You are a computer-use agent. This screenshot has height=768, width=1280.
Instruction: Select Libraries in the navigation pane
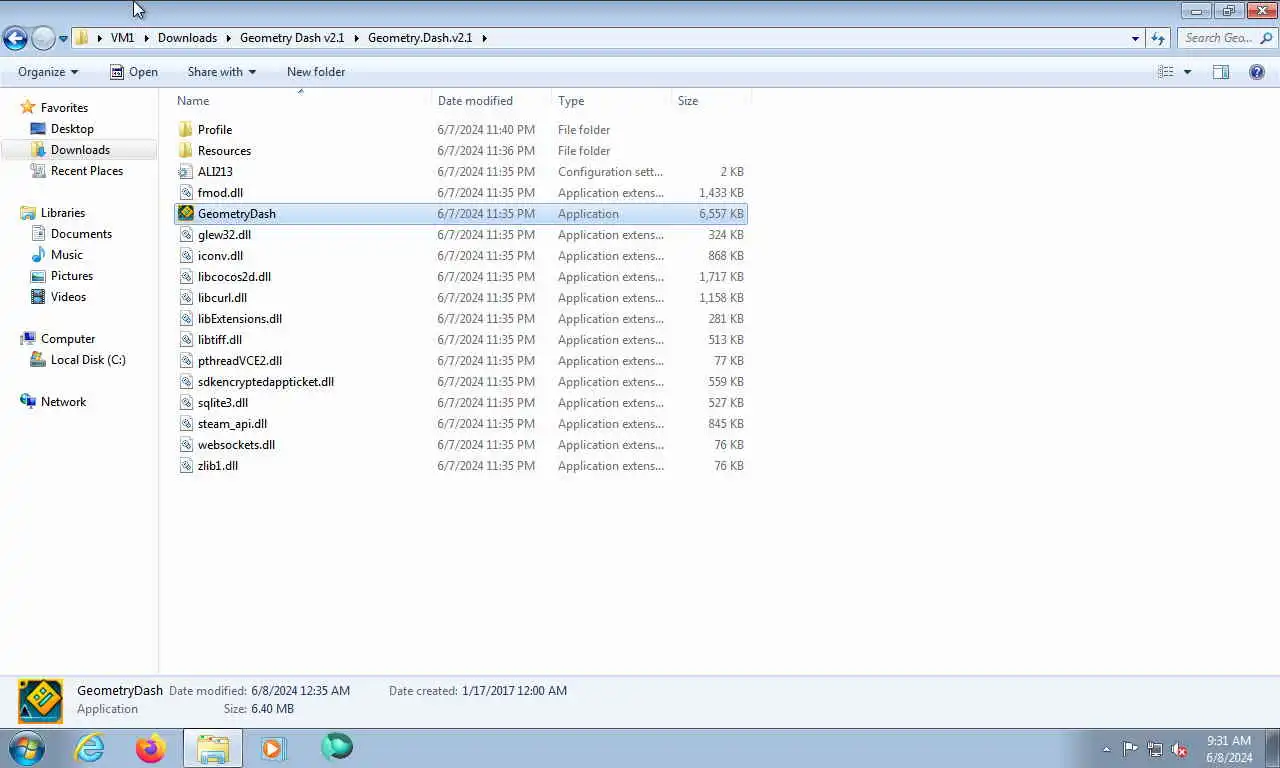point(63,213)
